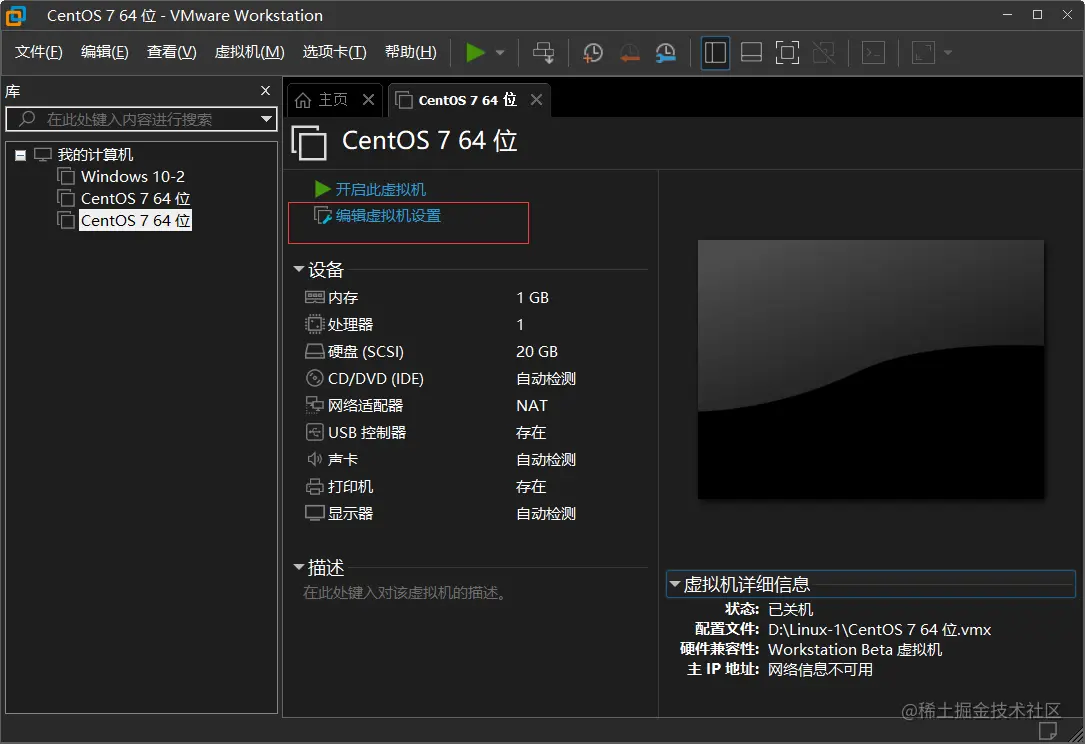Click the USB 控制器 device row
Screen dimensions: 1085x744
click(443, 433)
